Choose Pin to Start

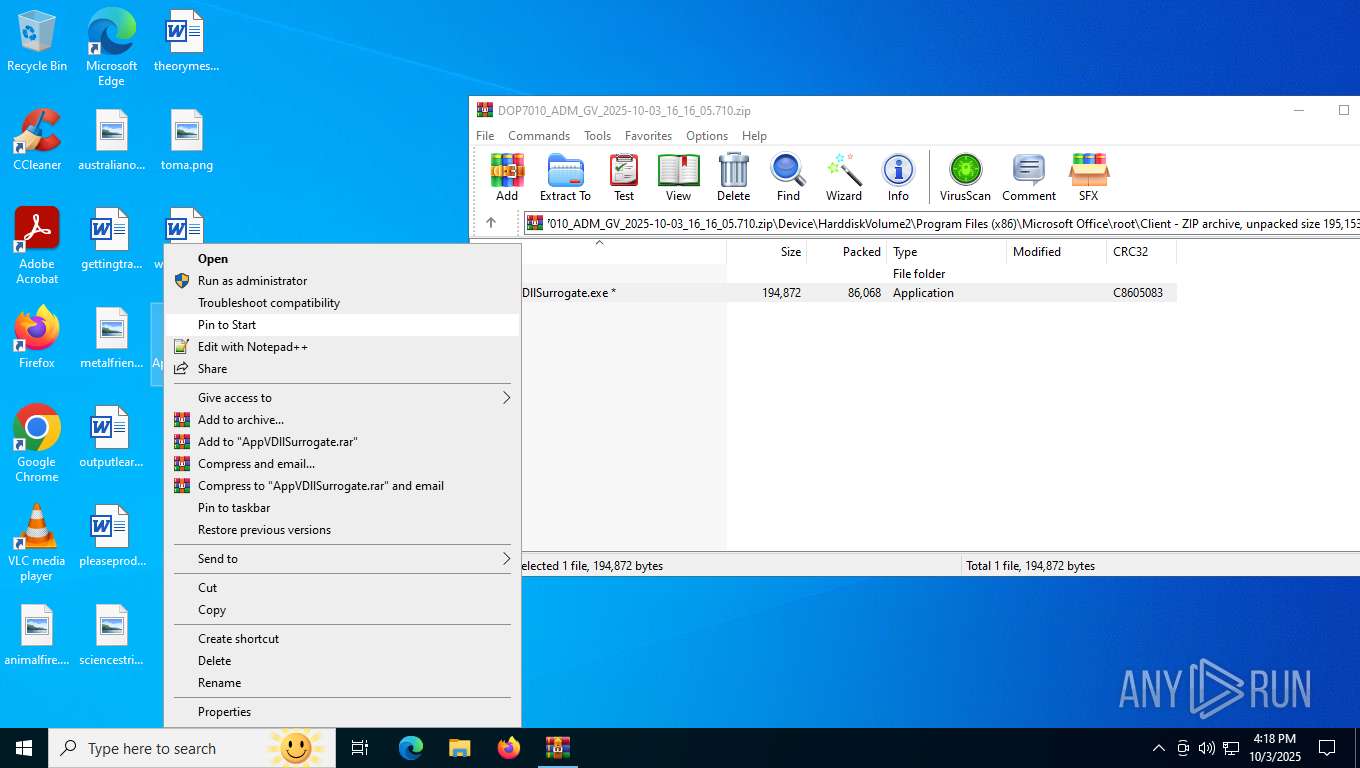(342, 325)
